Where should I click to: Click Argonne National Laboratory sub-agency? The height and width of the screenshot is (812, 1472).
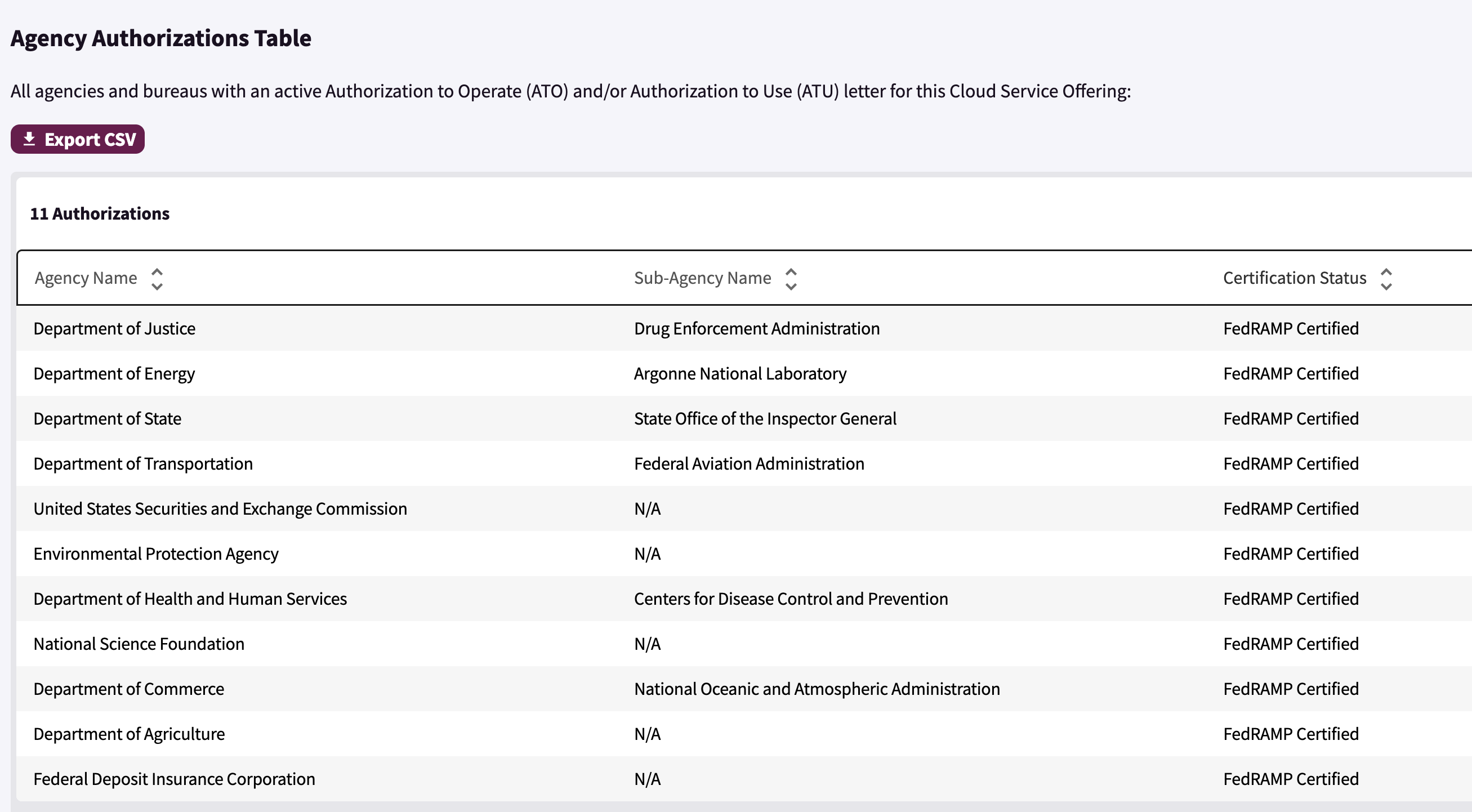coord(741,374)
